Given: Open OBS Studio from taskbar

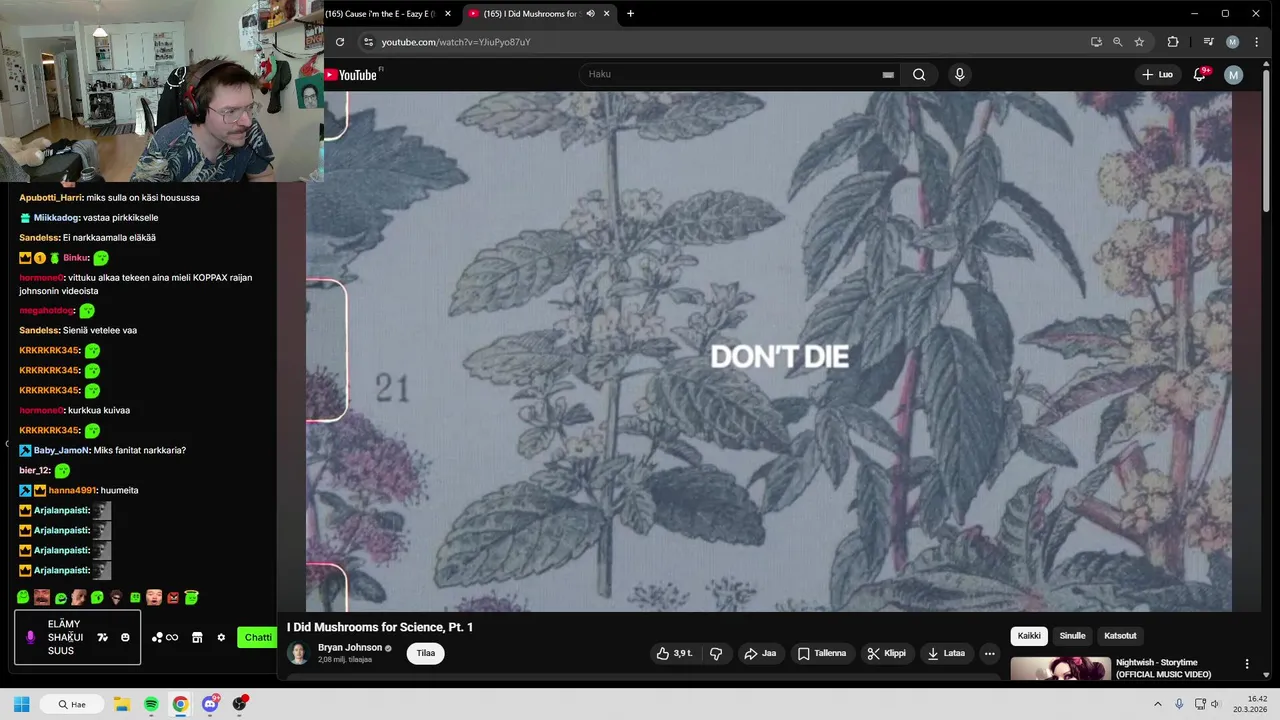Looking at the screenshot, I should coord(240,704).
